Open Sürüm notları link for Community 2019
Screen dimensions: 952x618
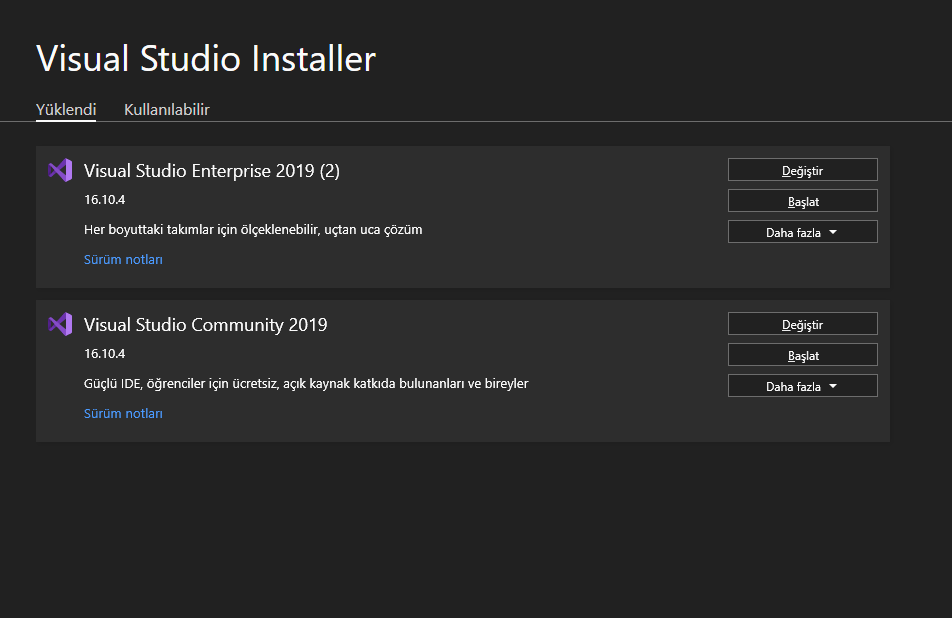point(123,414)
